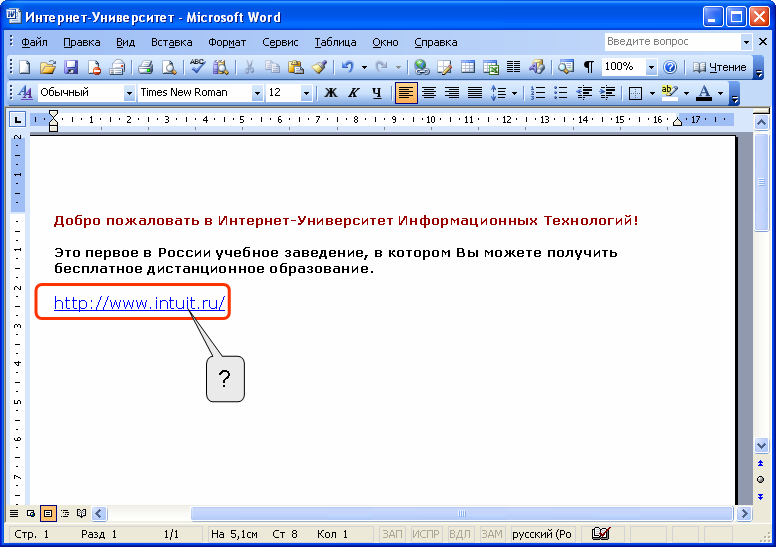Open the highlight color dropdown arrow

tap(686, 93)
